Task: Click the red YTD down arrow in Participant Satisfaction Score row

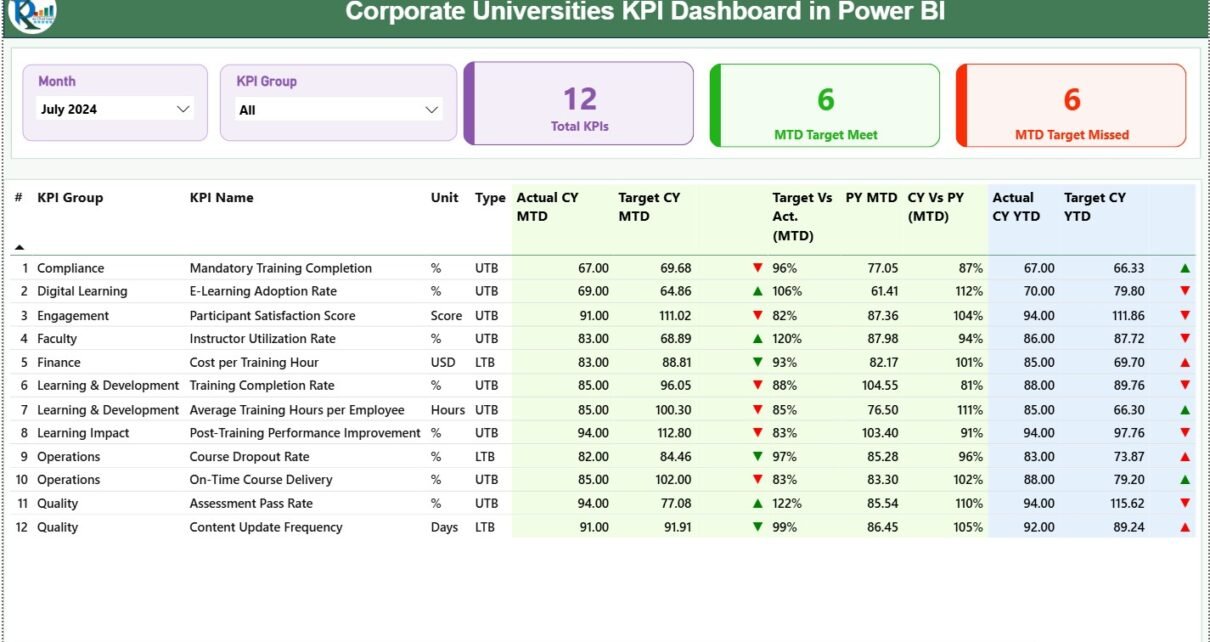Action: pyautogui.click(x=1185, y=315)
